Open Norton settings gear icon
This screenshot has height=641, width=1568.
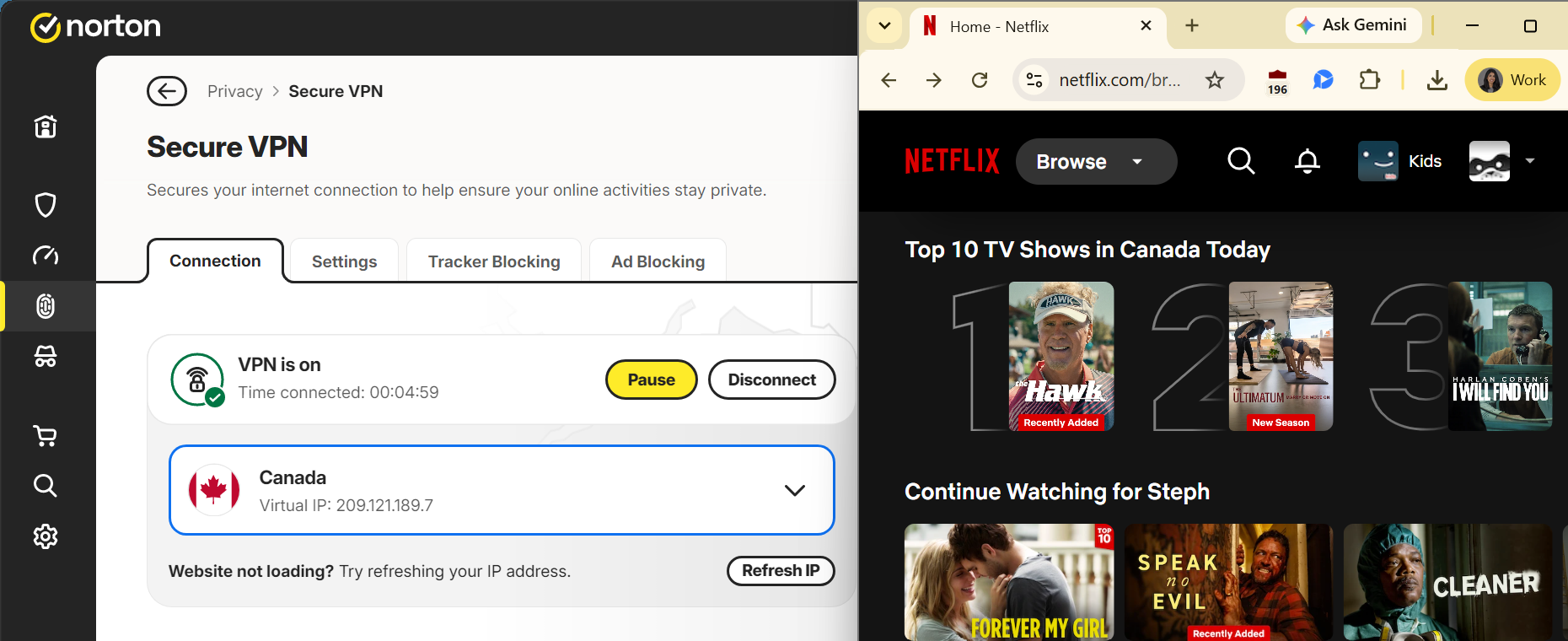point(46,536)
